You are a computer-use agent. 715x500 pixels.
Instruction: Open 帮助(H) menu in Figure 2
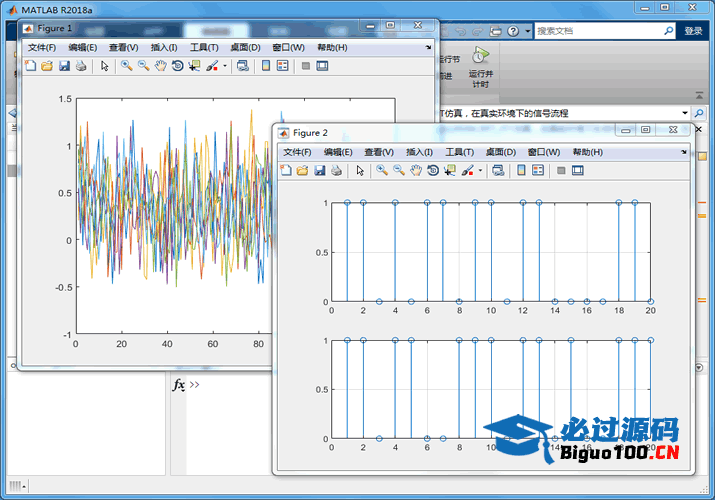pyautogui.click(x=587, y=152)
